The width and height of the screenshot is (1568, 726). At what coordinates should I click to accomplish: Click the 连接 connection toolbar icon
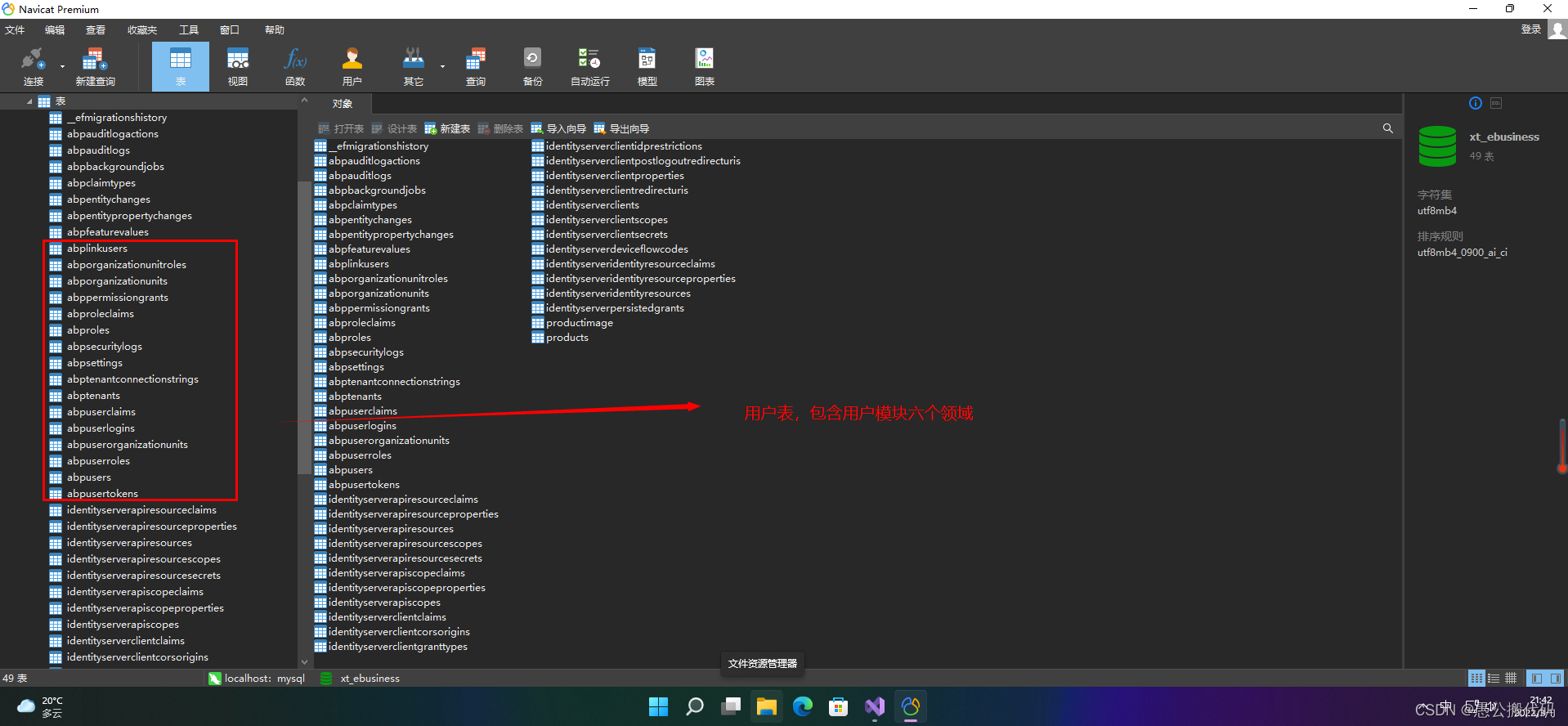click(x=33, y=66)
